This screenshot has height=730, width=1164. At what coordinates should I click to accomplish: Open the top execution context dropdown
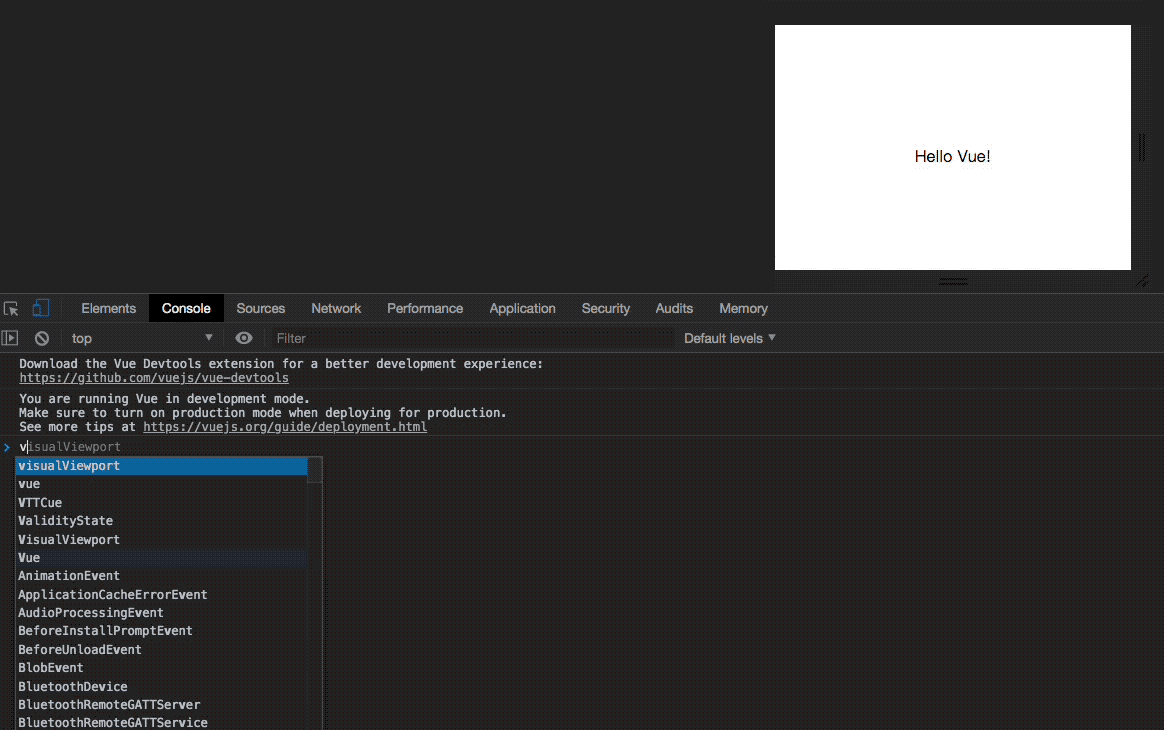(x=141, y=338)
